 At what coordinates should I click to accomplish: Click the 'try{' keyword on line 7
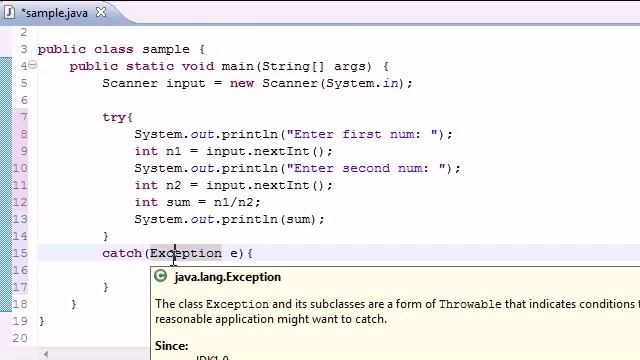point(118,117)
